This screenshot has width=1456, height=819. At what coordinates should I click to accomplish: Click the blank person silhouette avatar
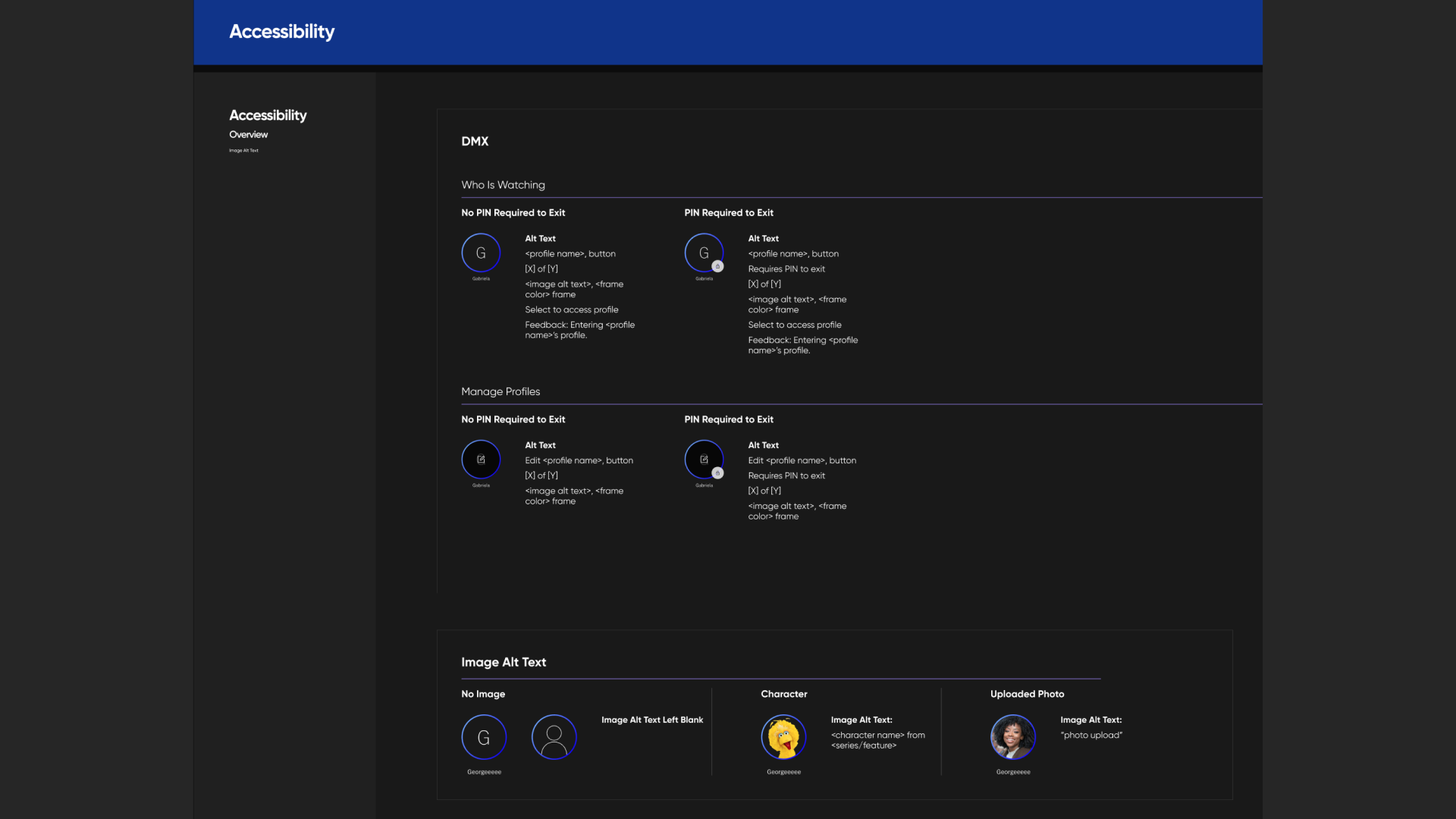(554, 736)
